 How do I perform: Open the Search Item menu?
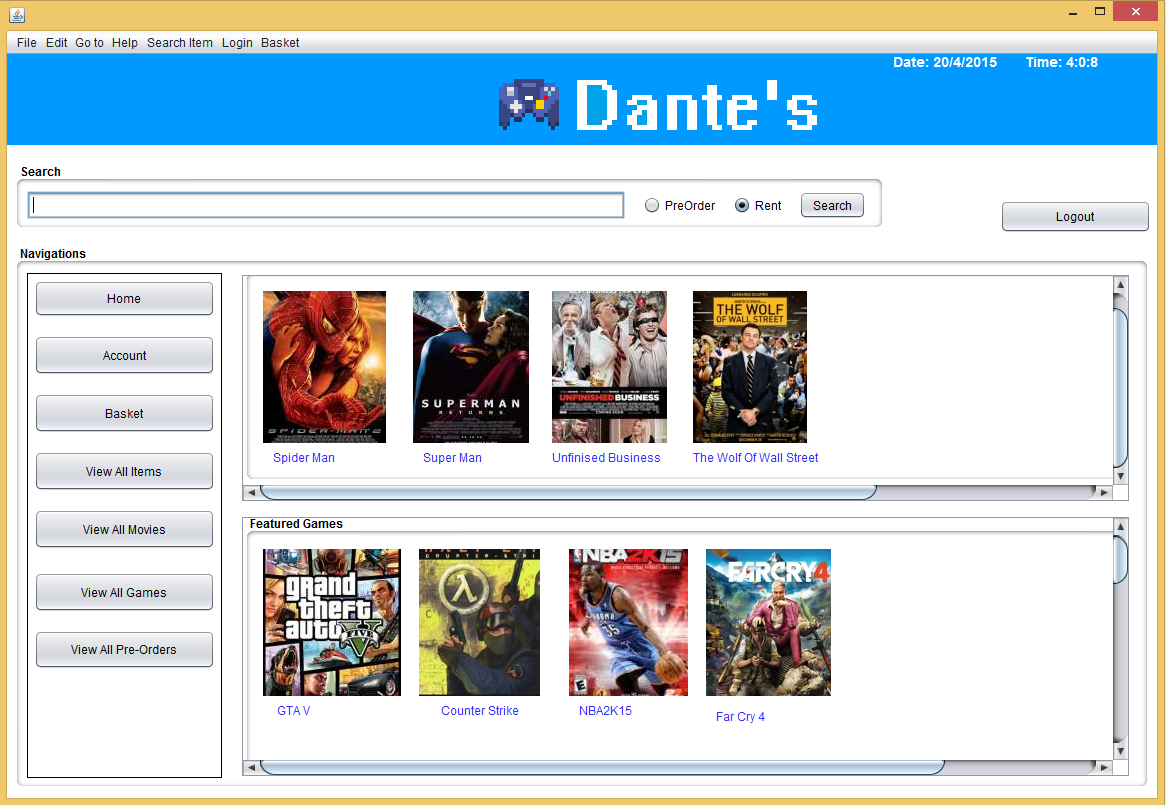[180, 43]
